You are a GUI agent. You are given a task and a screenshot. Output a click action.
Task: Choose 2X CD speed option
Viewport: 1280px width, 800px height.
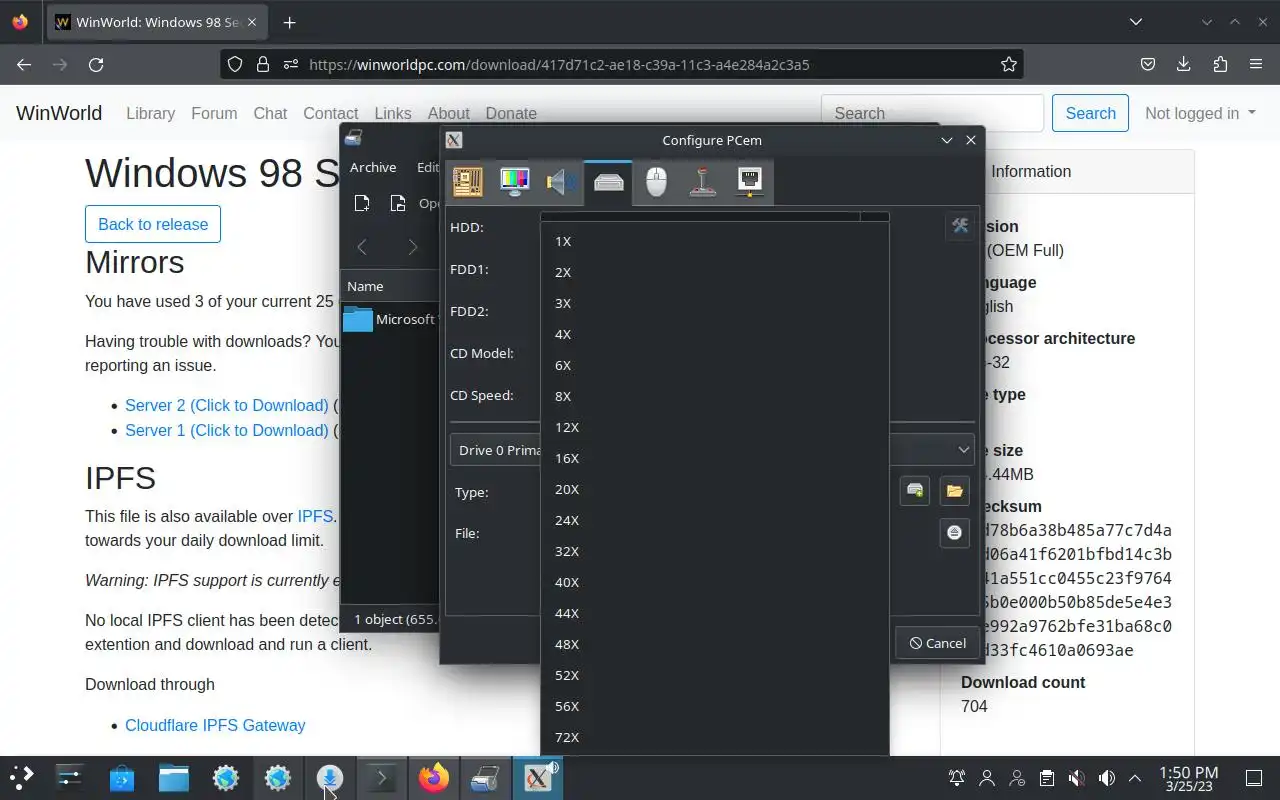point(714,272)
